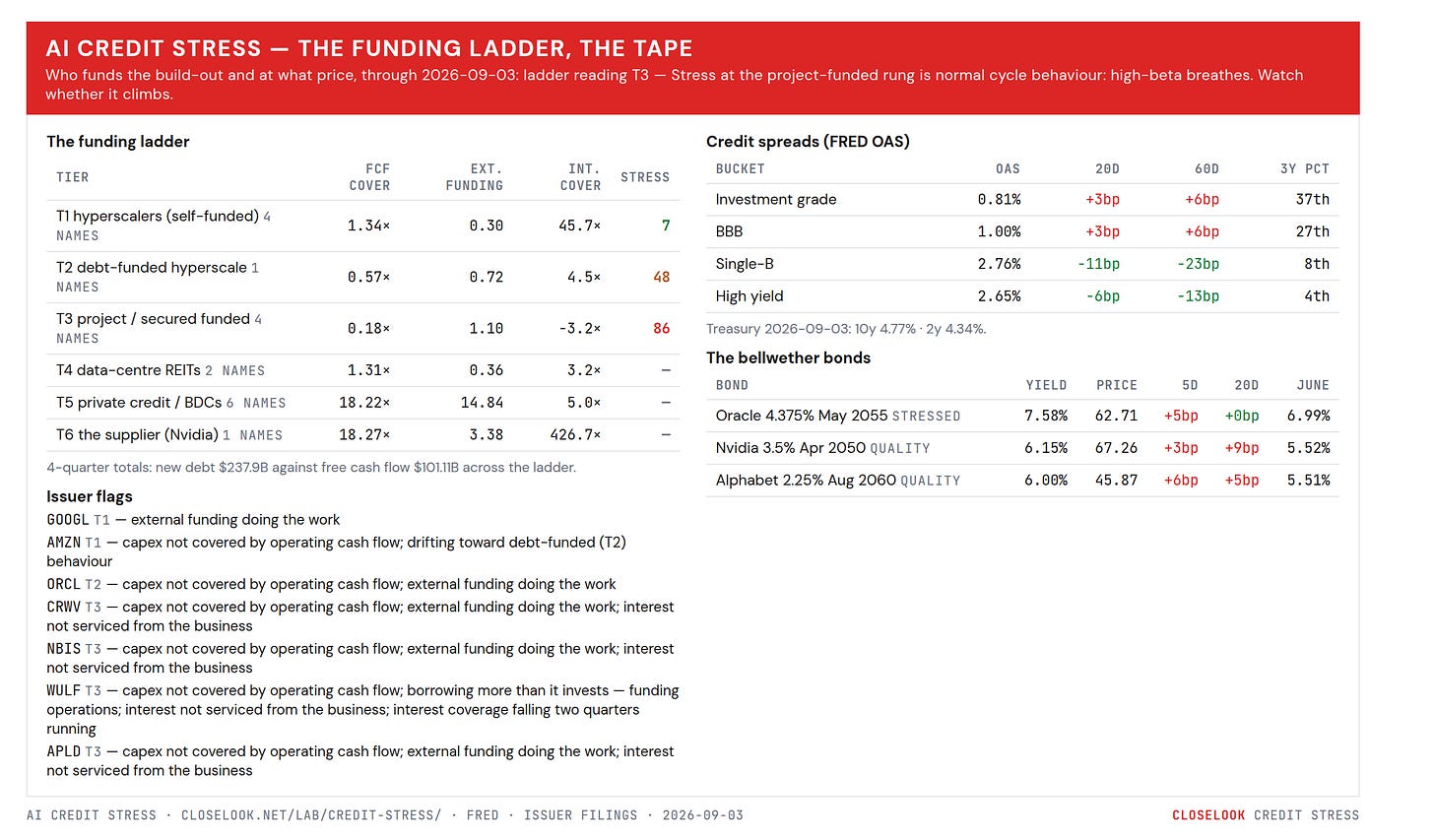Select the Treasury 10y 4.77% note line
Viewport: 1434px width, 840px height.
(846, 329)
